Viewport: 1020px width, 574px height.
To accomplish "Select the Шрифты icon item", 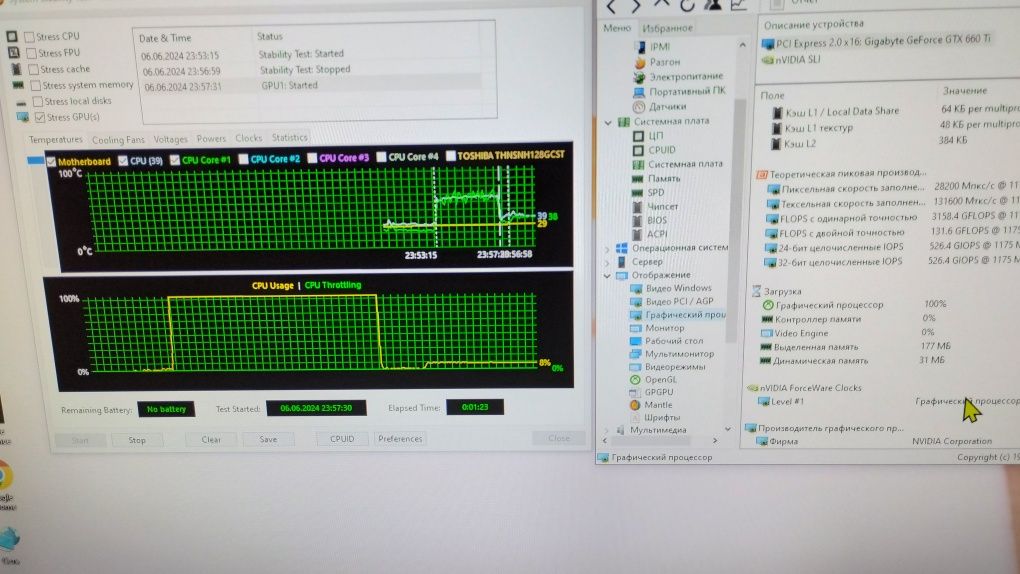I will (635, 418).
